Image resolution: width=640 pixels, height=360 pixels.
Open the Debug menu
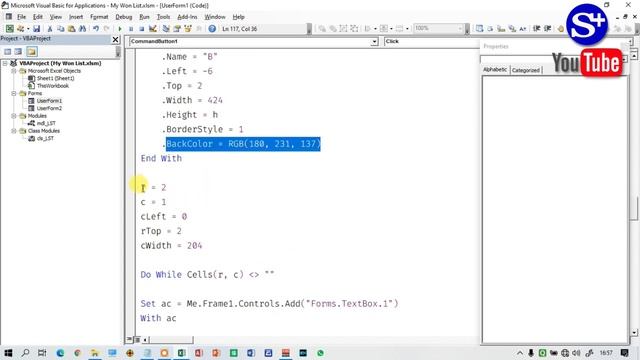pyautogui.click(x=123, y=17)
